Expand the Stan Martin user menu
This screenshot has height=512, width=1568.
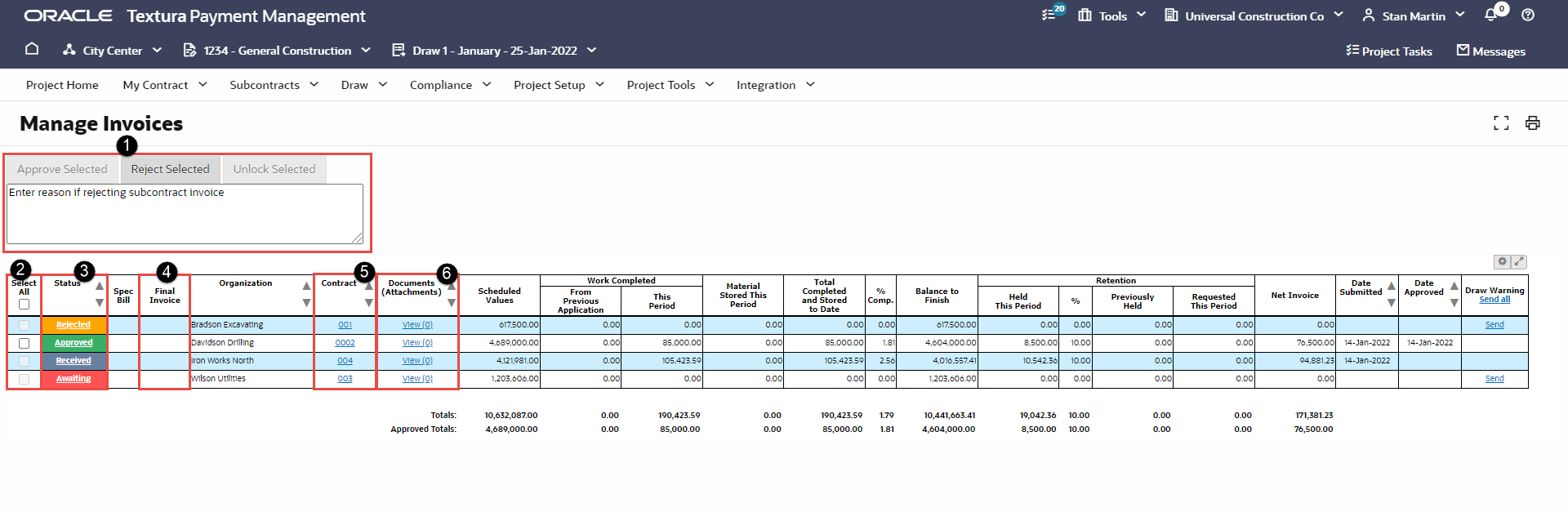click(1460, 15)
